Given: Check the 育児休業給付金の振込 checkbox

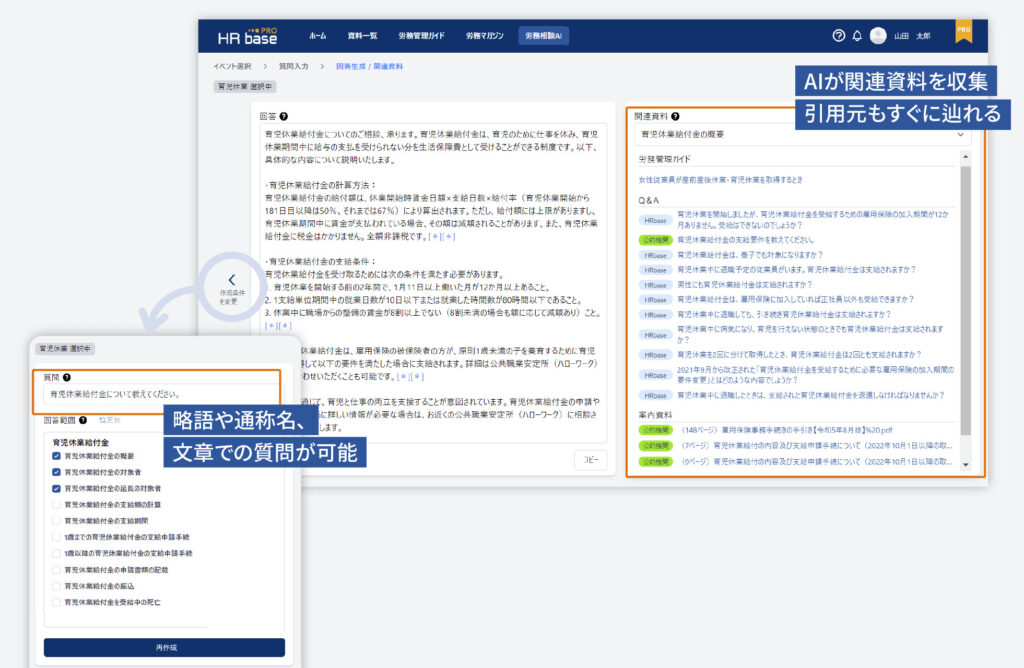Looking at the screenshot, I should pyautogui.click(x=57, y=586).
